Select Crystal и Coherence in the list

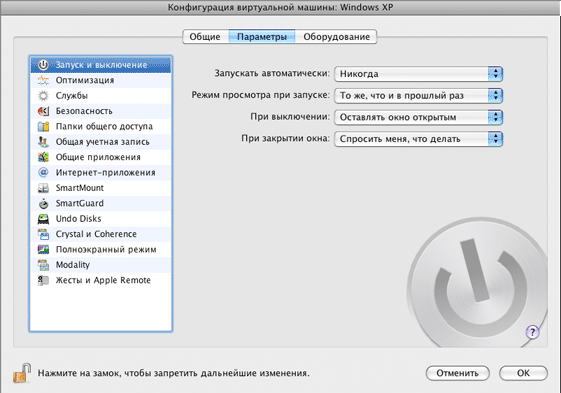101,234
